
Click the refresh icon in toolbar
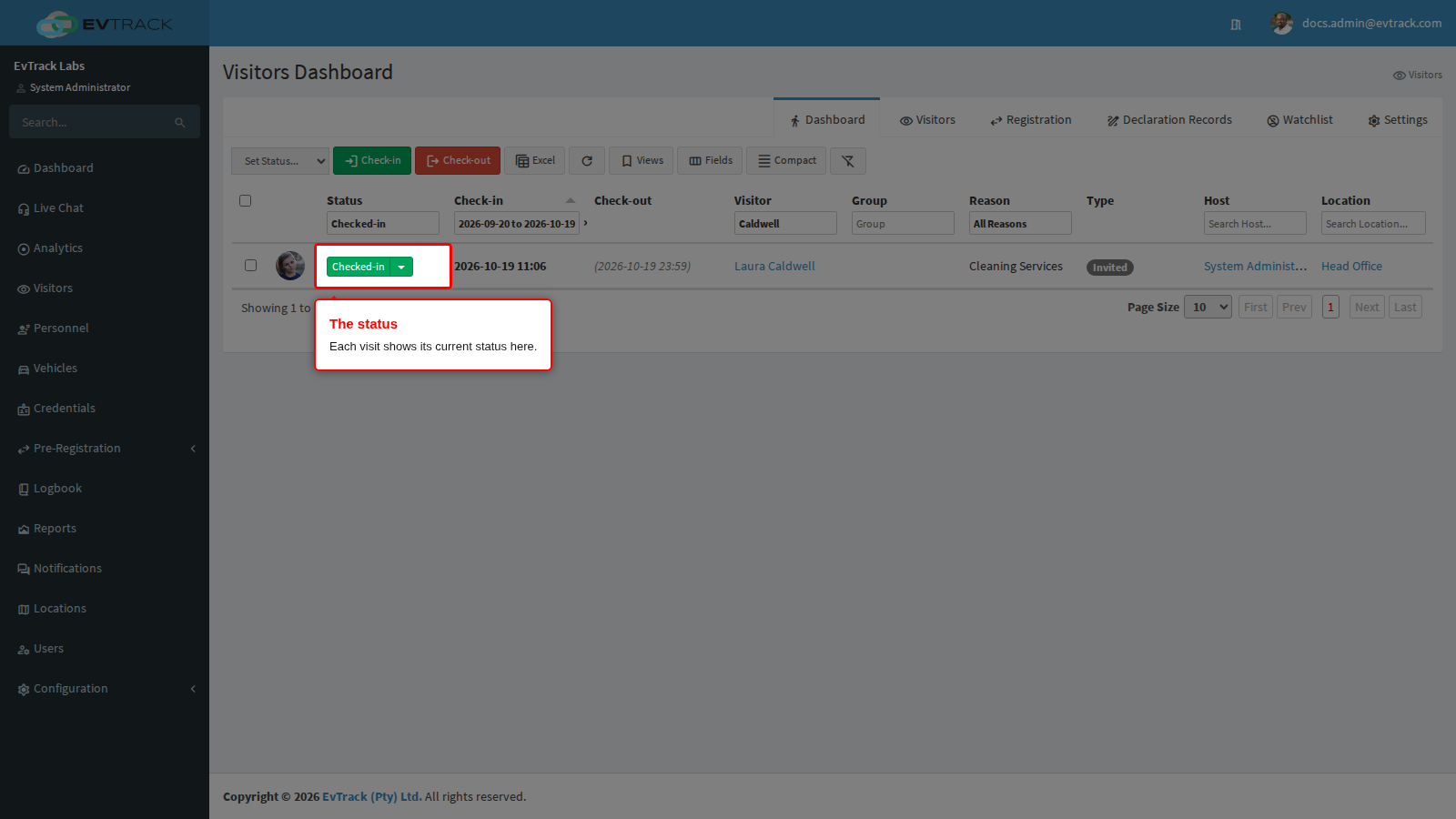pos(587,161)
